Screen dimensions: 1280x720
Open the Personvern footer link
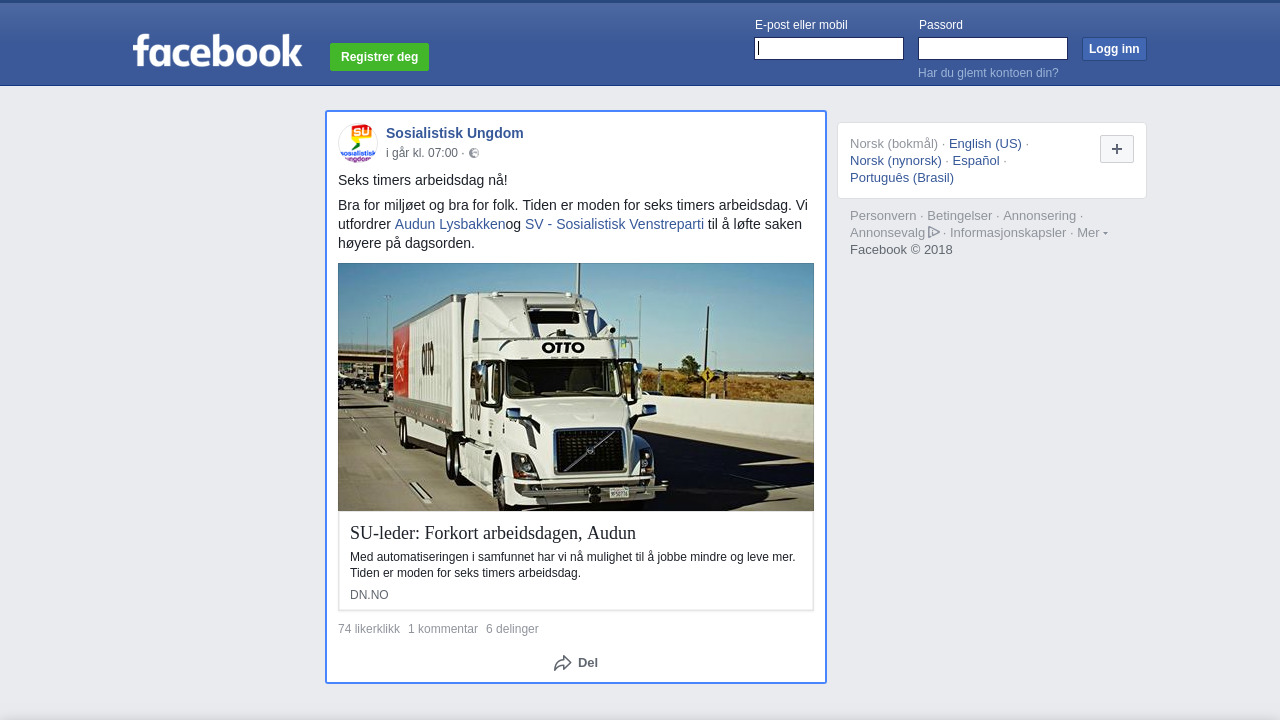[883, 215]
